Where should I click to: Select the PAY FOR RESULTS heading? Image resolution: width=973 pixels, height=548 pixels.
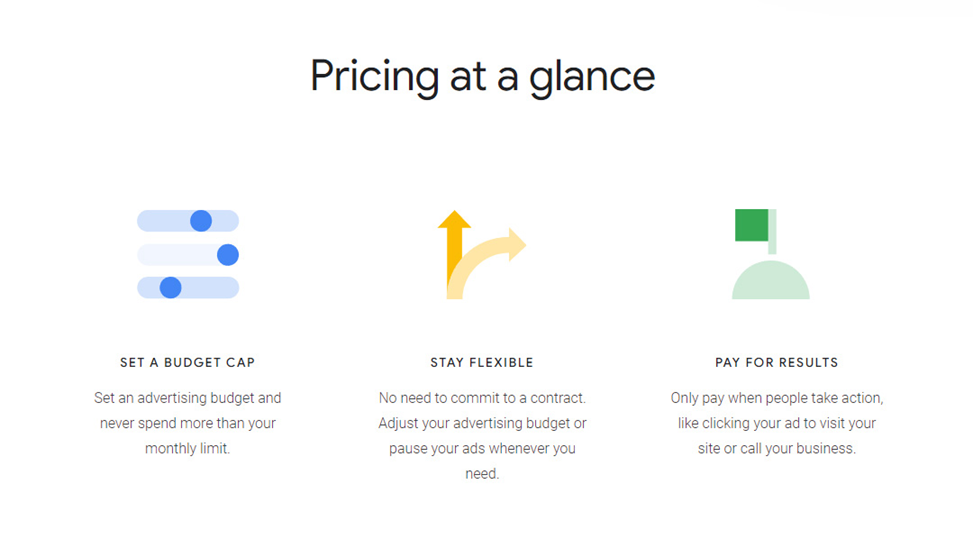coord(776,362)
